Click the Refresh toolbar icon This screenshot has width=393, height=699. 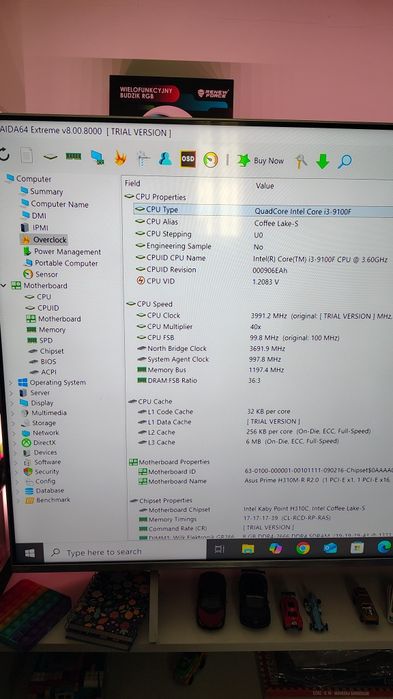pyautogui.click(x=4, y=155)
